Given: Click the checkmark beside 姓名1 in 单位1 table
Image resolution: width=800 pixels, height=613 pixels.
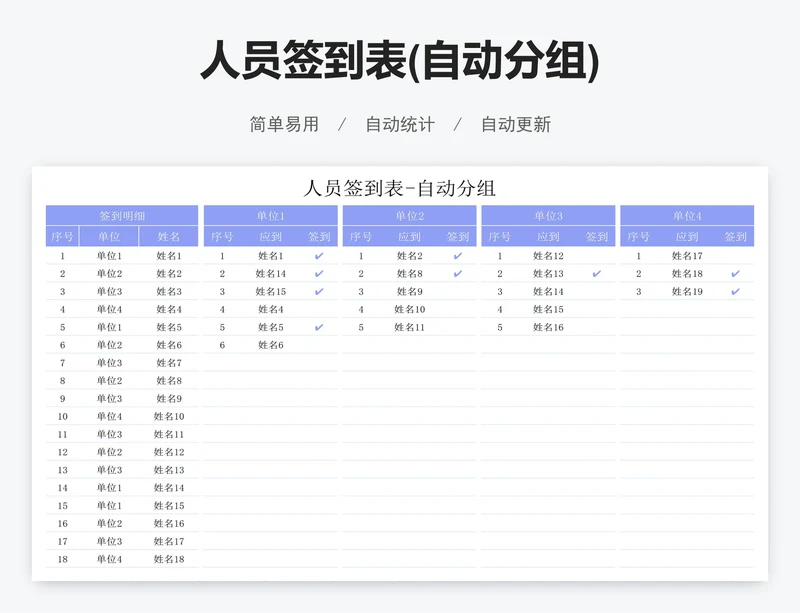Looking at the screenshot, I should coord(319,256).
